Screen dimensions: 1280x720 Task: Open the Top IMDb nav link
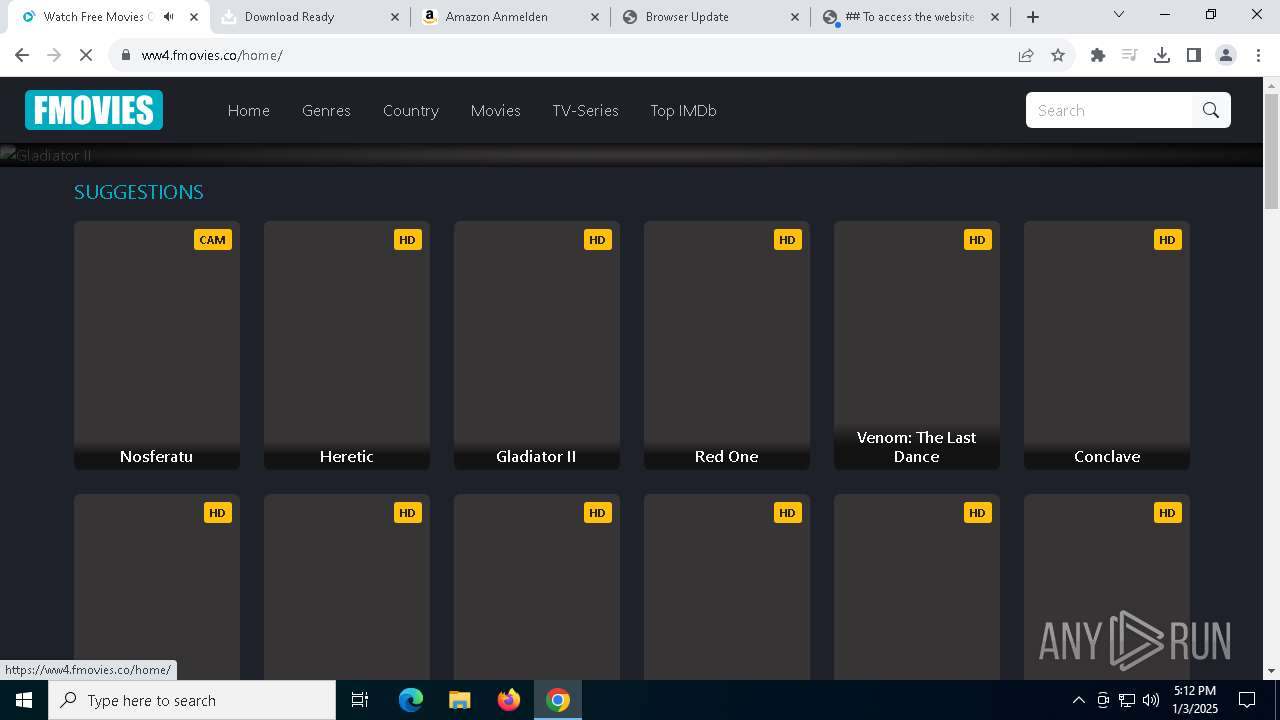[684, 110]
